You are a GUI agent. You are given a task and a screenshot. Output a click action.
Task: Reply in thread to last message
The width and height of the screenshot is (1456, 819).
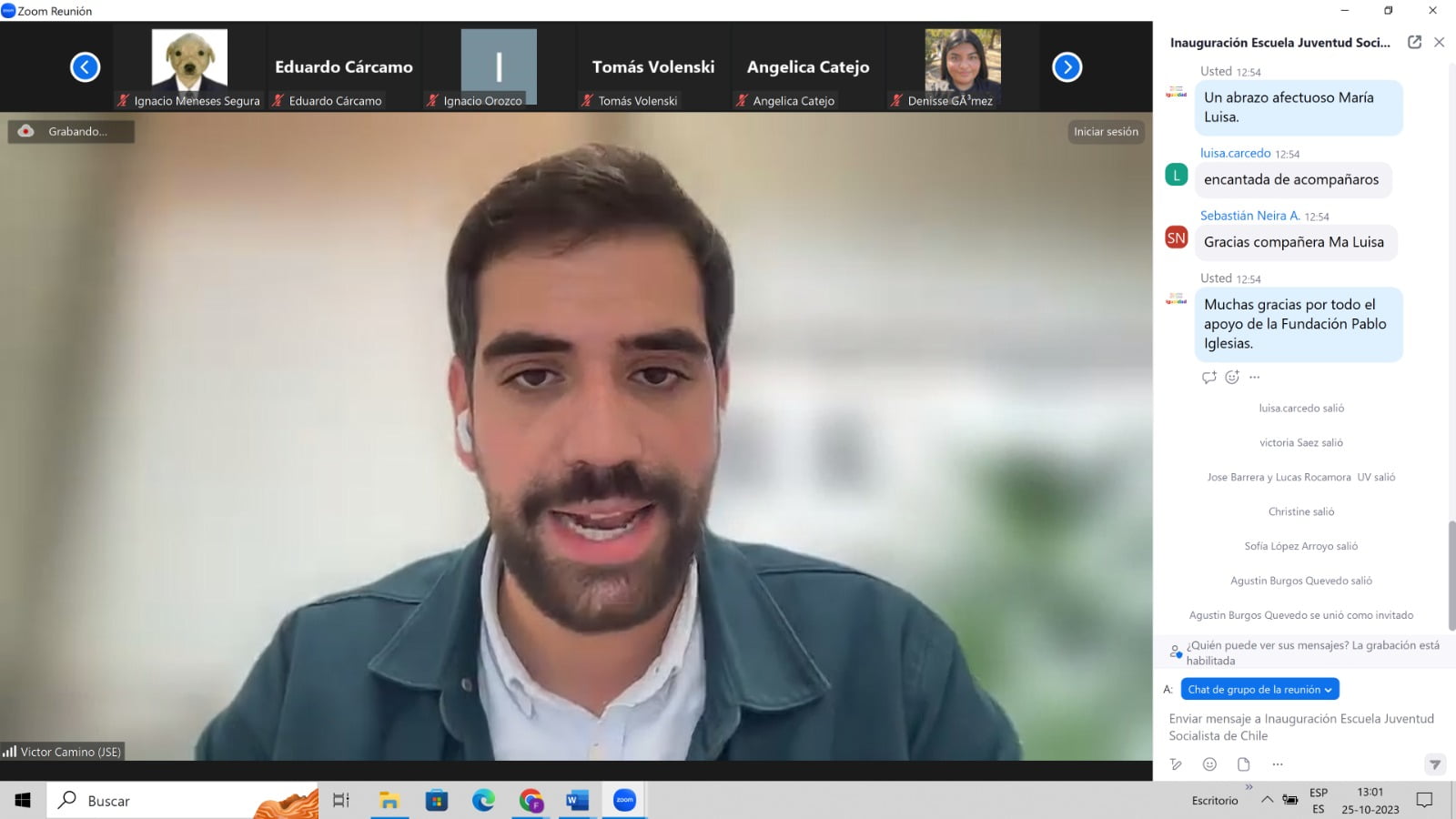pyautogui.click(x=1208, y=377)
